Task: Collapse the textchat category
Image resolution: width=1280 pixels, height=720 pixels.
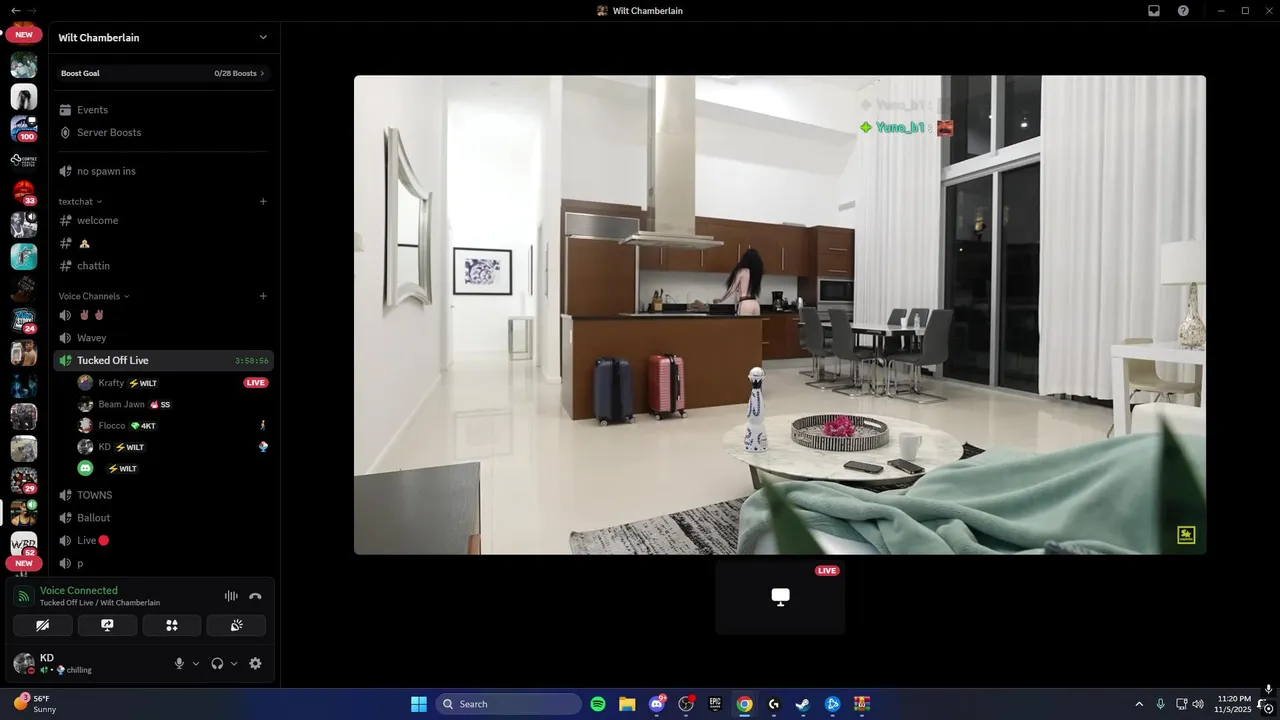Action: 80,202
